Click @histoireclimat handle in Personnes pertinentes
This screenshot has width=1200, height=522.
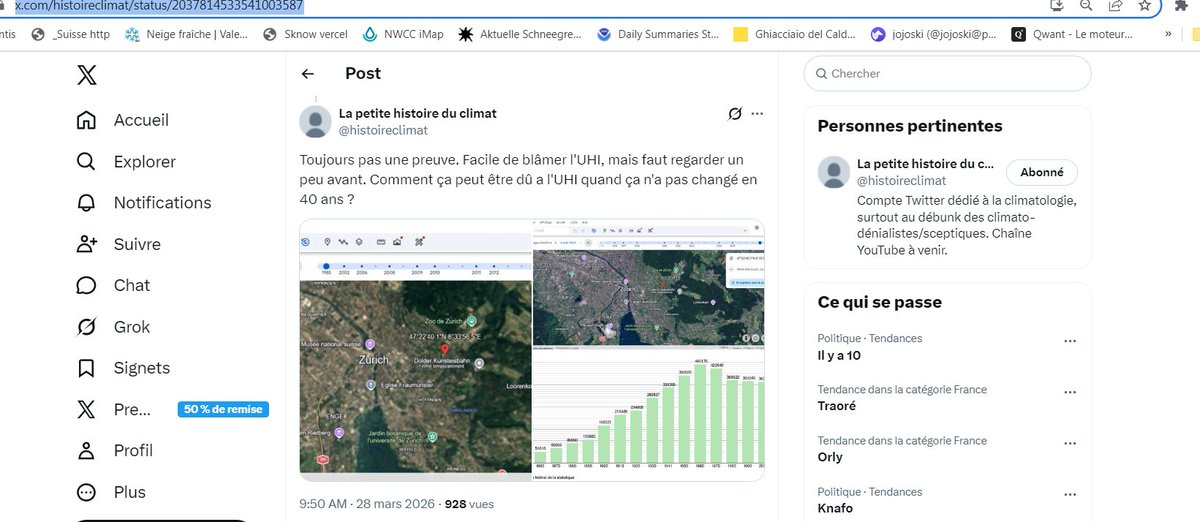901,180
